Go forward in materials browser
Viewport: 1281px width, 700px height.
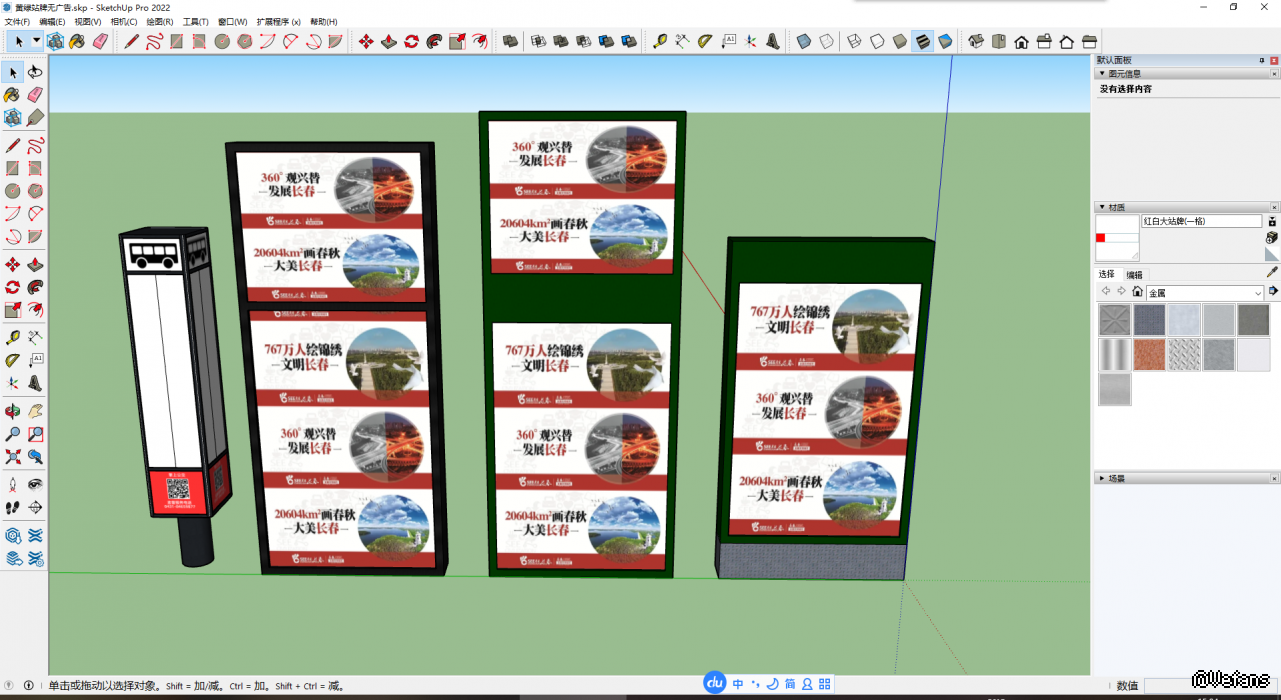(1121, 292)
